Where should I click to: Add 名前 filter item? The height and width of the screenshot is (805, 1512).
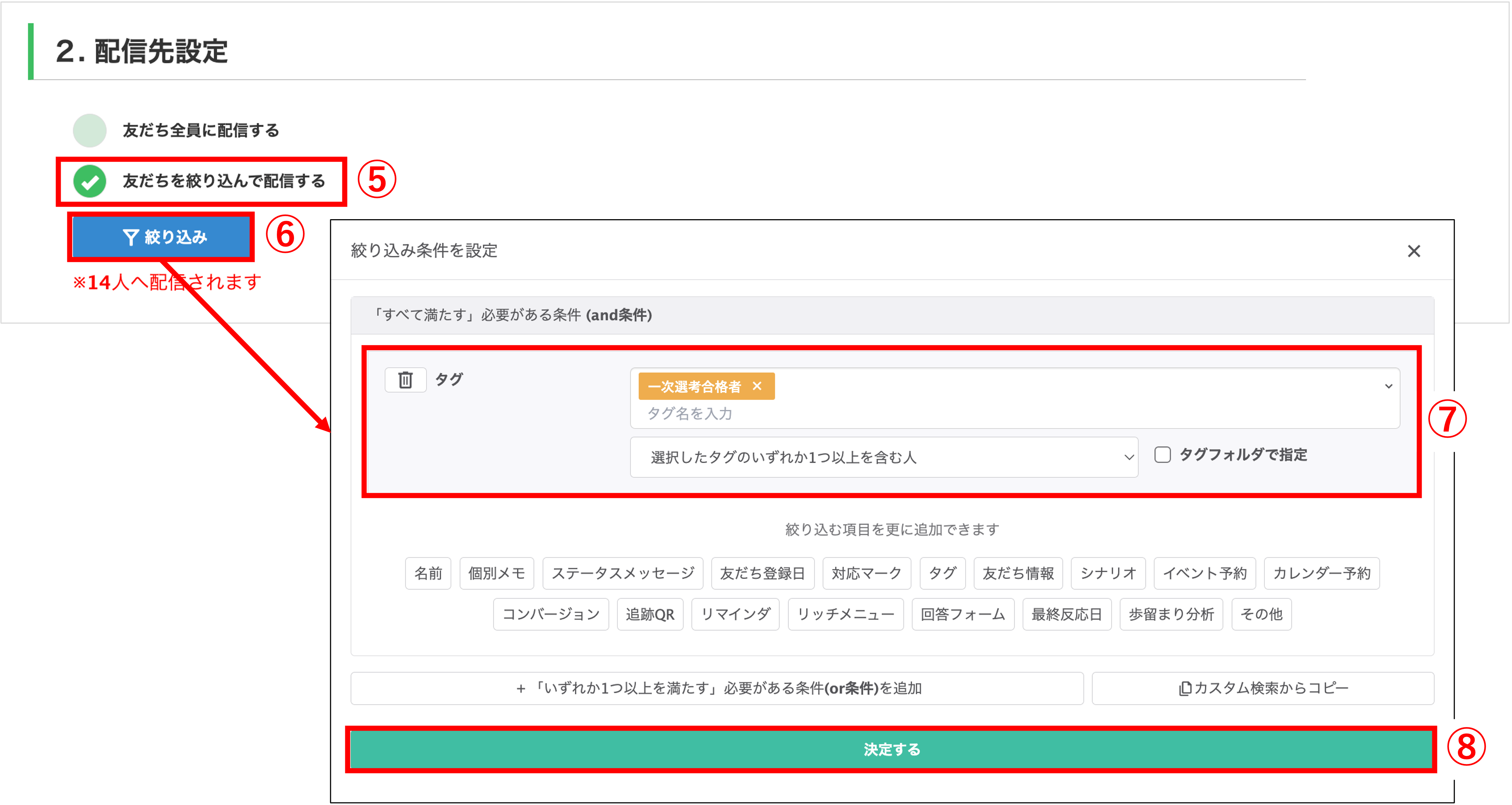(428, 573)
